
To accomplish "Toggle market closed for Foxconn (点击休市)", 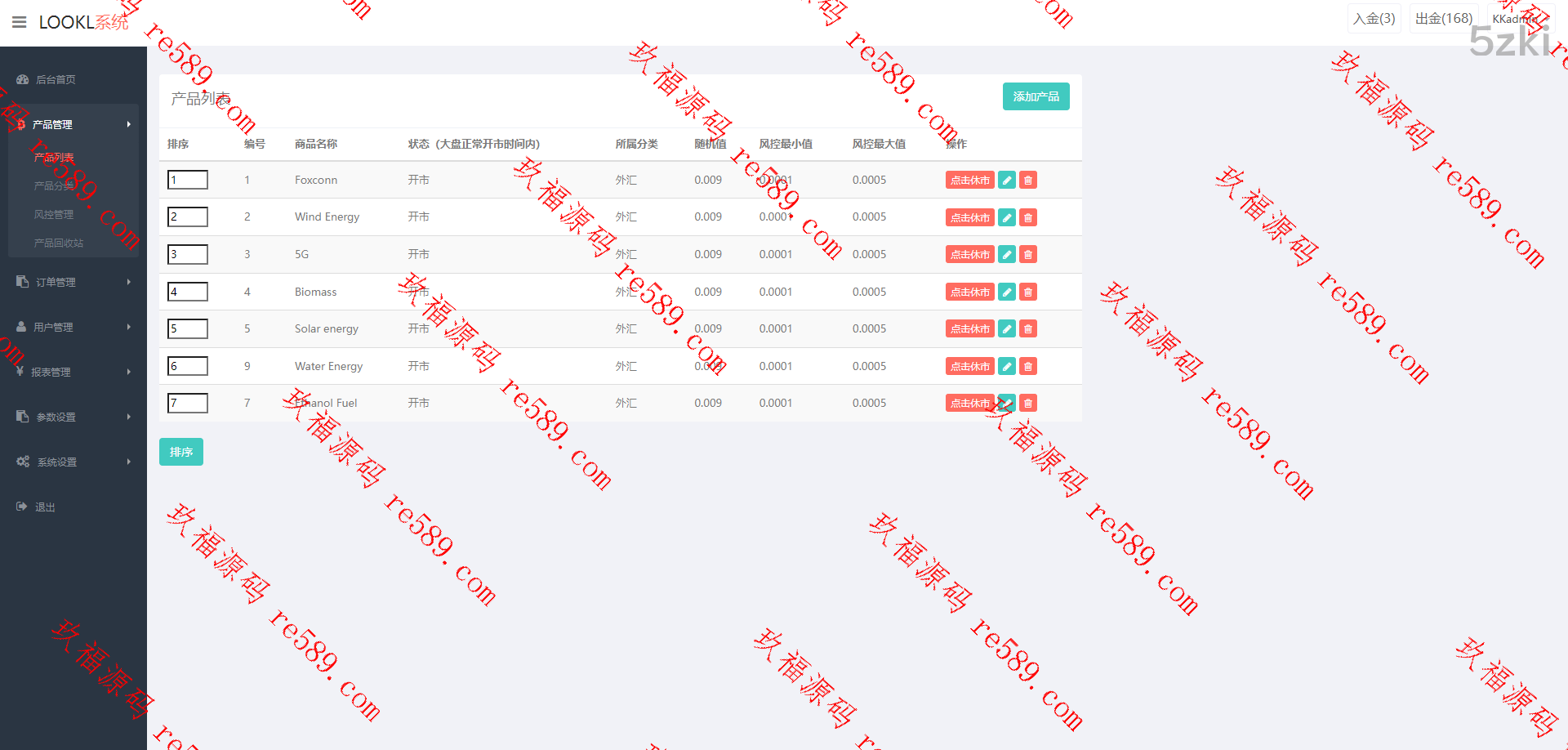I will [x=969, y=181].
